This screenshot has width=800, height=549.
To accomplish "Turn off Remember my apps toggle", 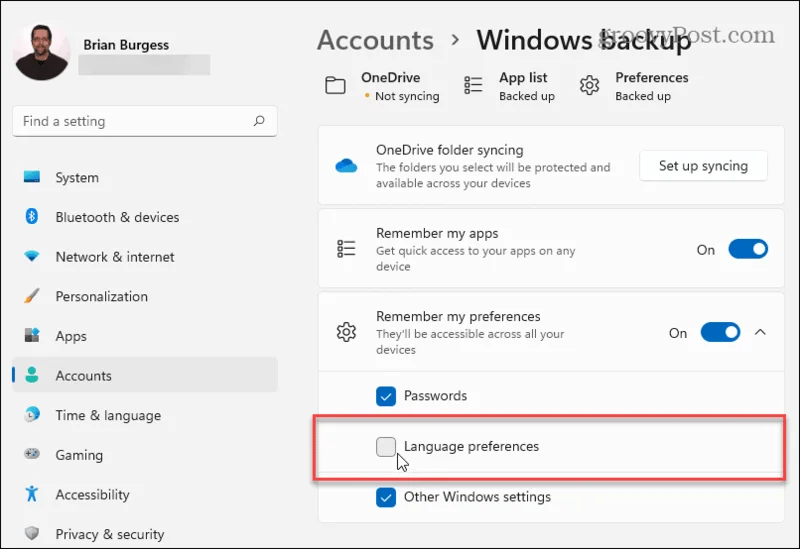I will tap(748, 249).
